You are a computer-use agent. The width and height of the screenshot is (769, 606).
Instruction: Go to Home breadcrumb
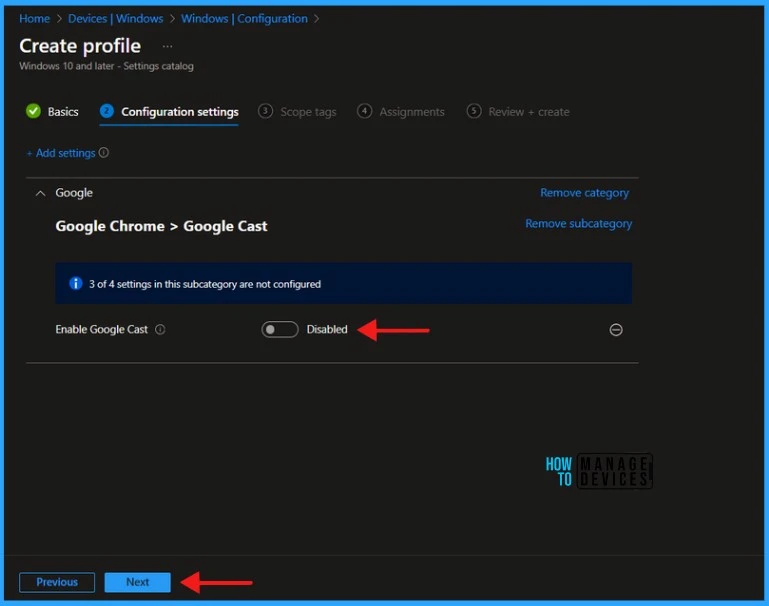pyautogui.click(x=34, y=19)
